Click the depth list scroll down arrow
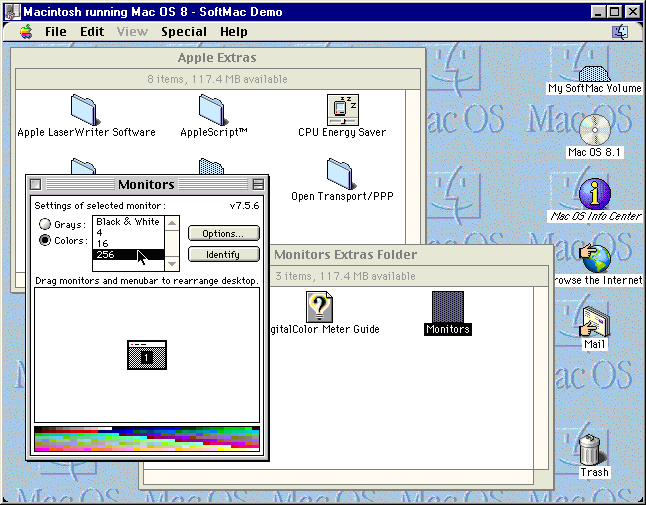 tap(172, 264)
